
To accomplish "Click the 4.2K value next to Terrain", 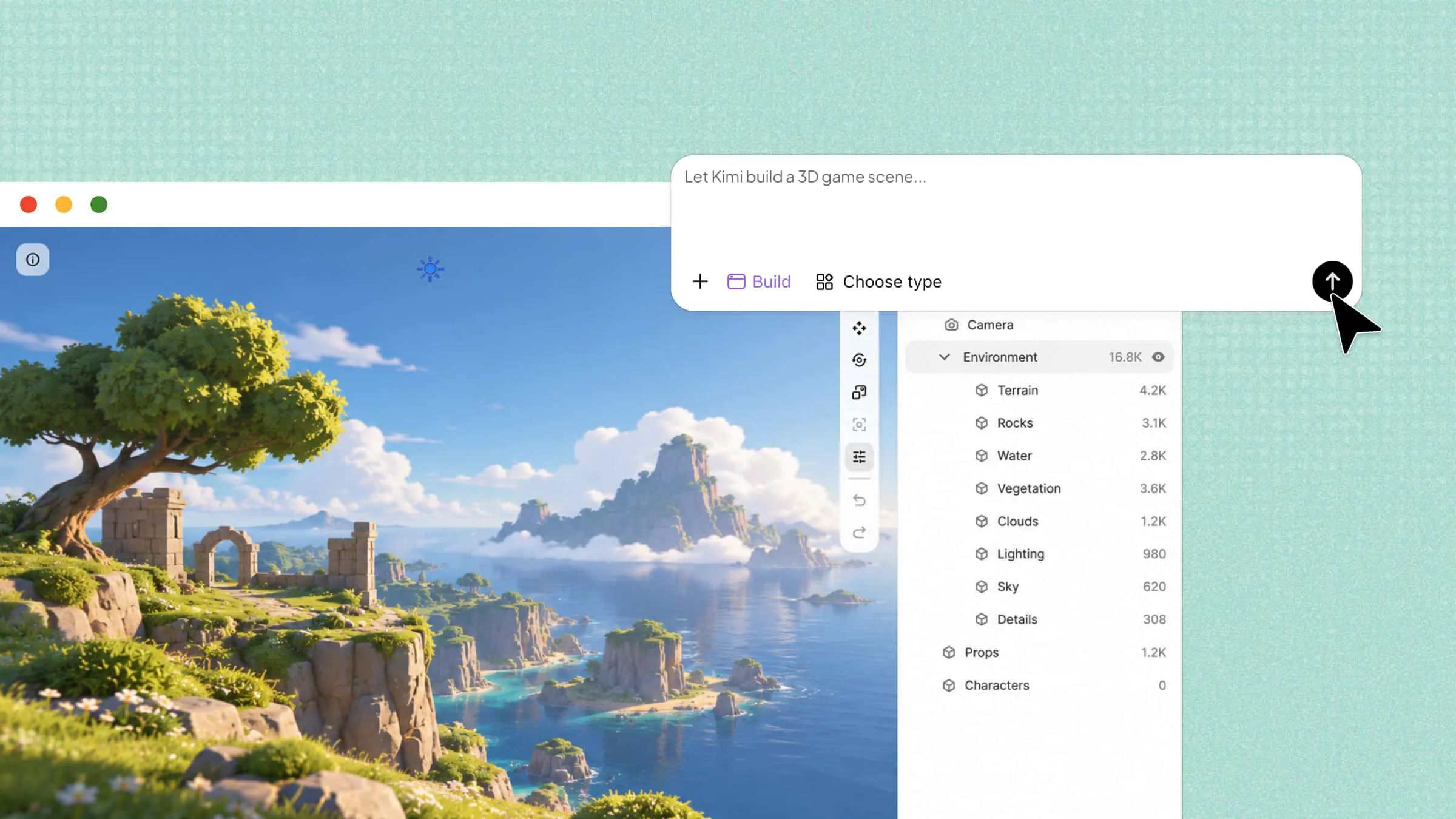I will 1153,390.
